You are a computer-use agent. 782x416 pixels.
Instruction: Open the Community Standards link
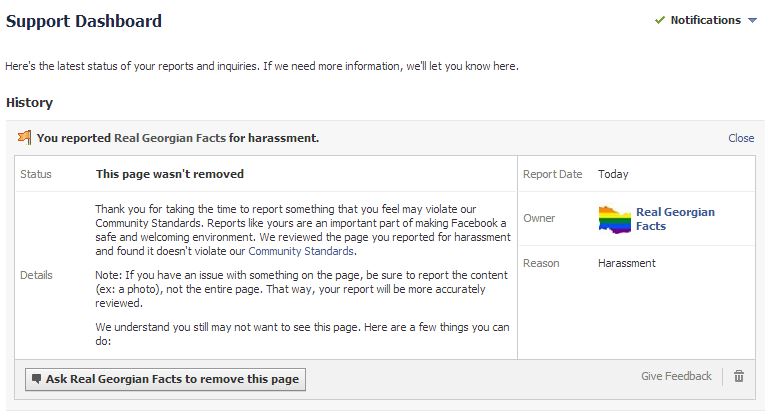[301, 251]
